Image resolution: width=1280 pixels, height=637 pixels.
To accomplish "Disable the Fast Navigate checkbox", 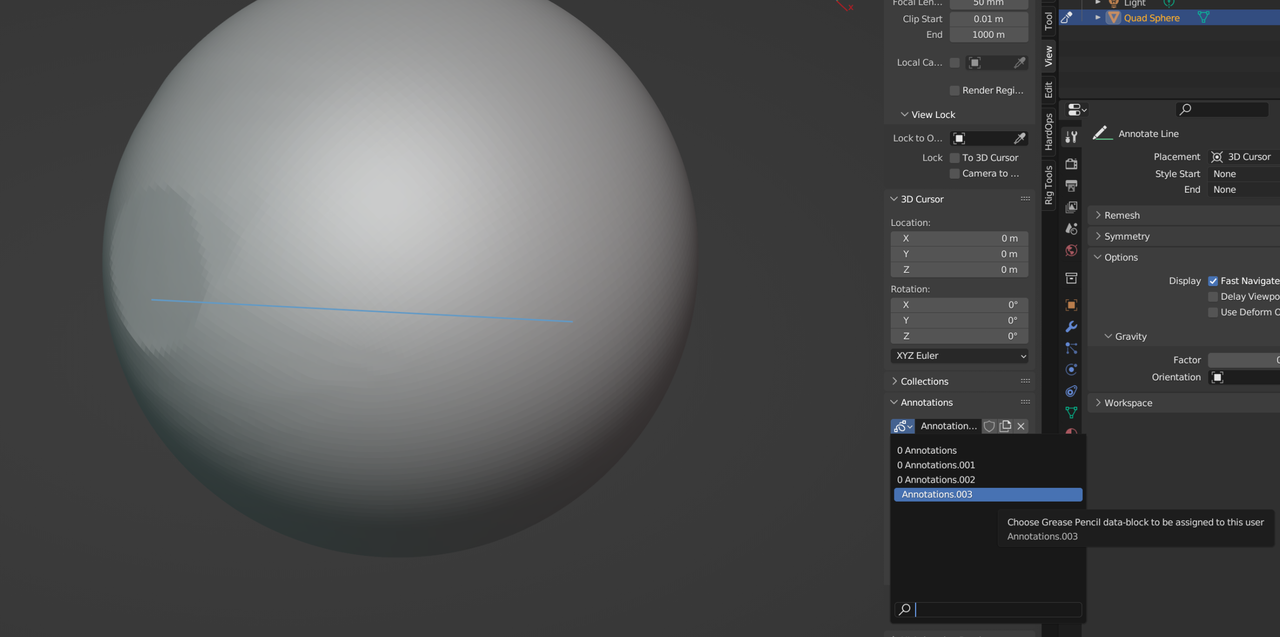I will pyautogui.click(x=1213, y=281).
